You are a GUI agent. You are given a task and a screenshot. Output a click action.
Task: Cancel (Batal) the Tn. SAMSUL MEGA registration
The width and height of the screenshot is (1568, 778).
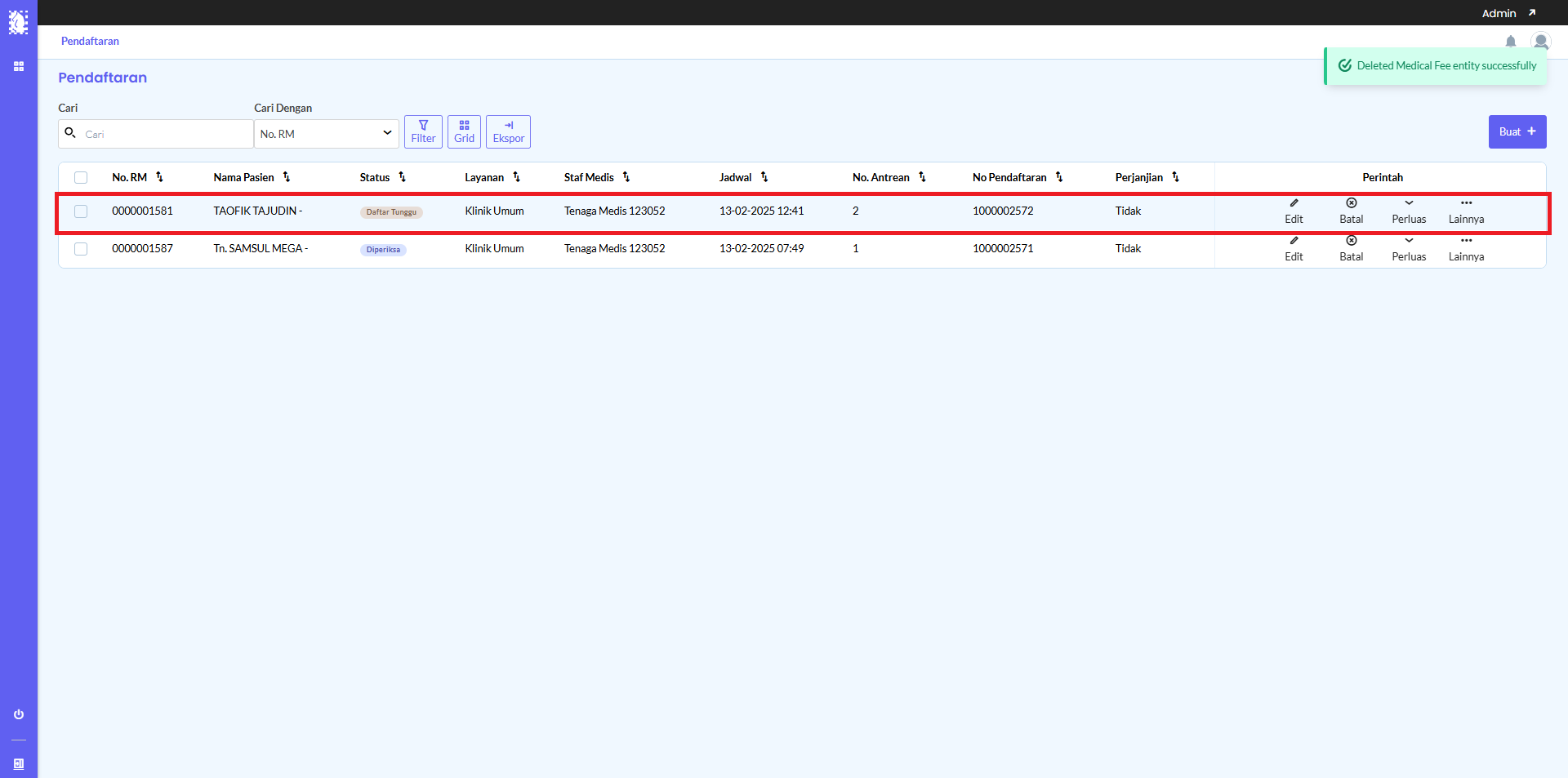[x=1352, y=249]
